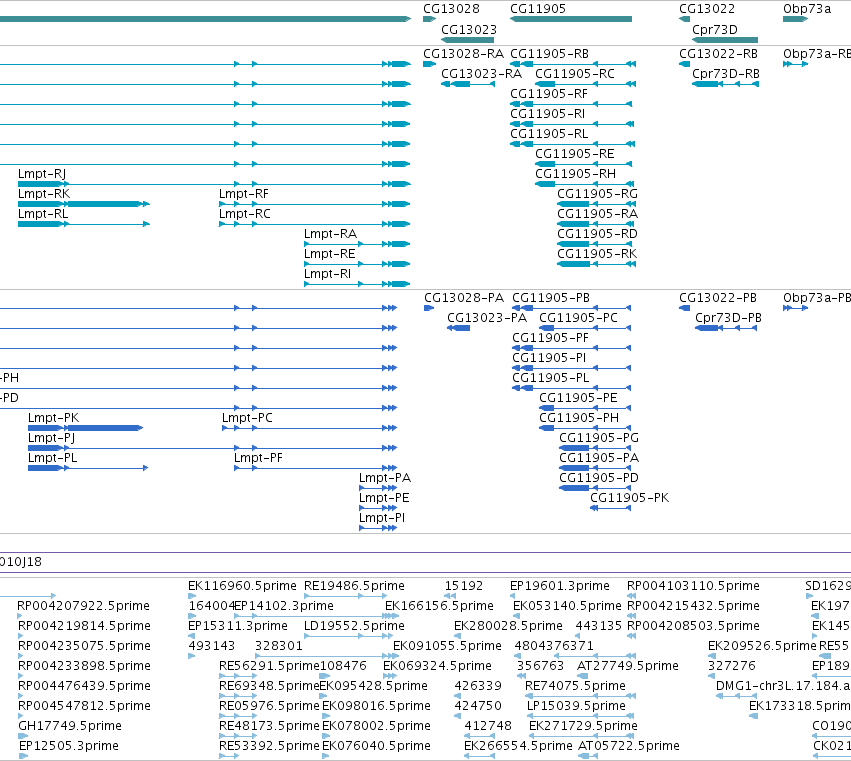Viewport: 851px width, 761px height.
Task: Click EST EP12505.3prime
Action: (68, 746)
